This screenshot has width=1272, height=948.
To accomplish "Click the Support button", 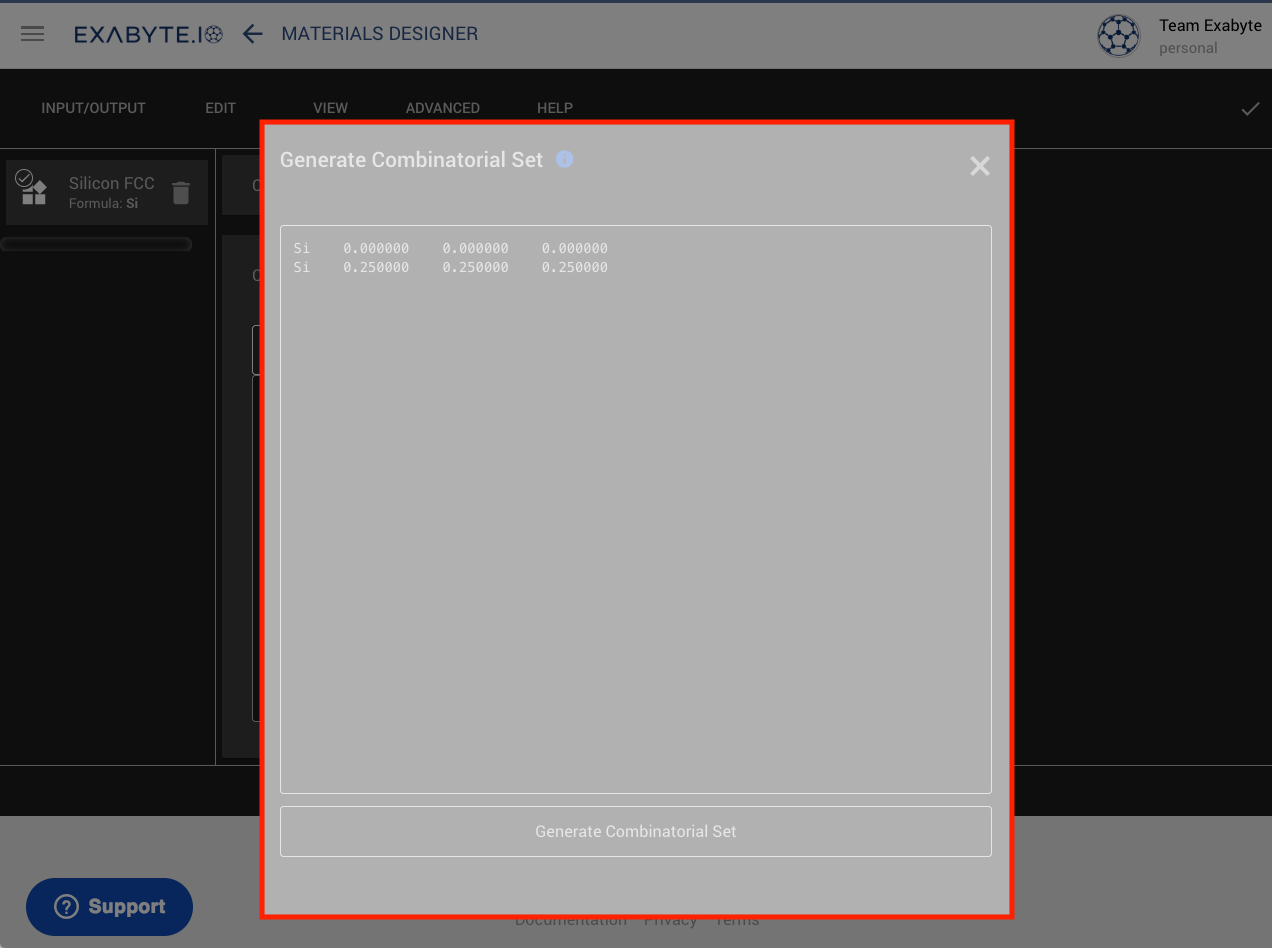I will pos(109,907).
